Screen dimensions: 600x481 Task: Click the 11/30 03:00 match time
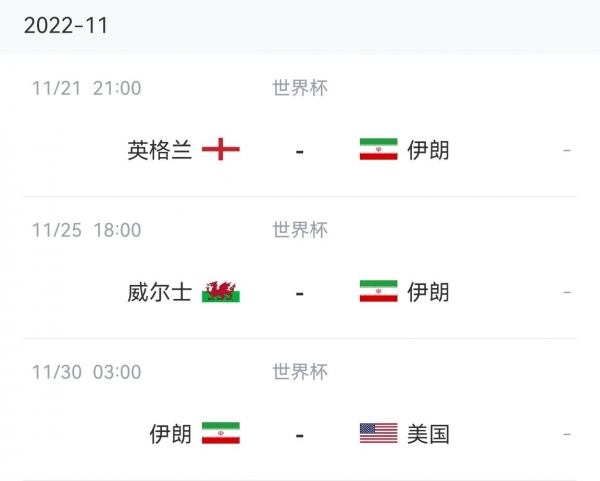pos(86,372)
